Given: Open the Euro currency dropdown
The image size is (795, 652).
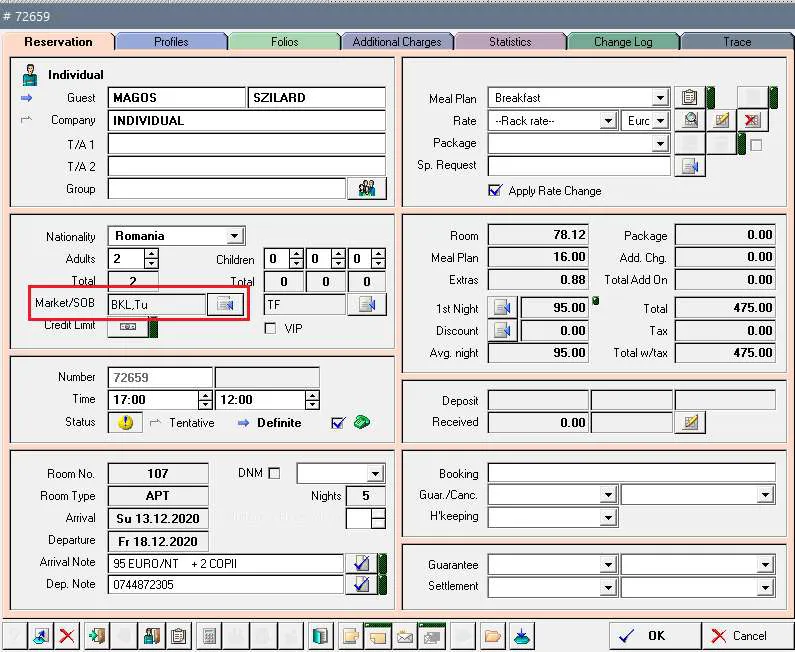Looking at the screenshot, I should pos(660,121).
